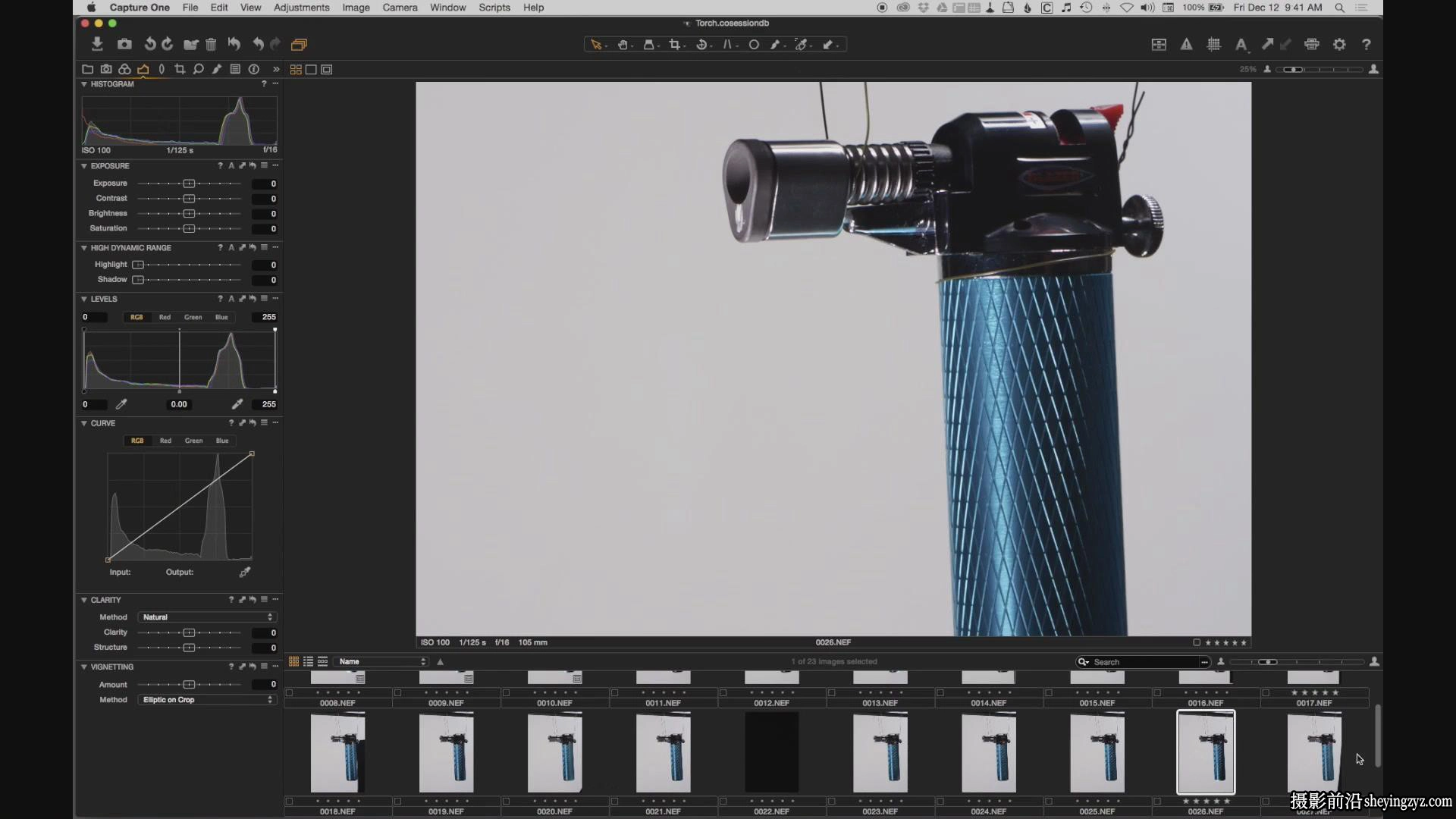The width and height of the screenshot is (1456, 819).
Task: Click the Annotations letter A icon
Action: [1241, 45]
